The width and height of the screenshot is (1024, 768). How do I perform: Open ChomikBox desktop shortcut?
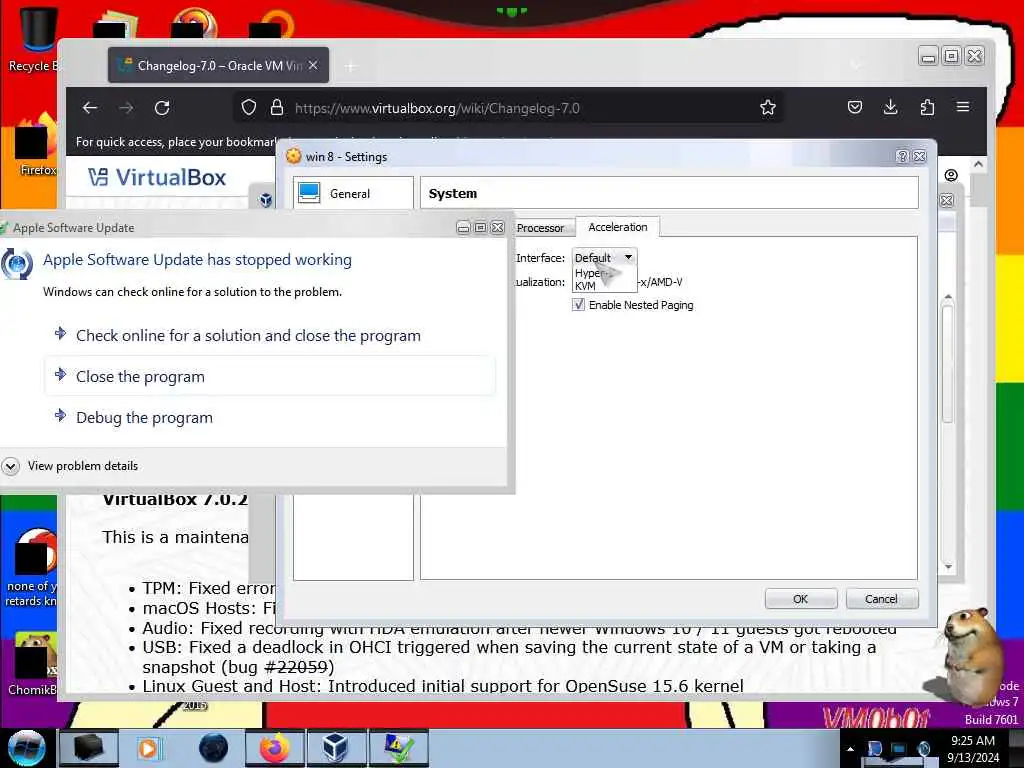(x=34, y=663)
